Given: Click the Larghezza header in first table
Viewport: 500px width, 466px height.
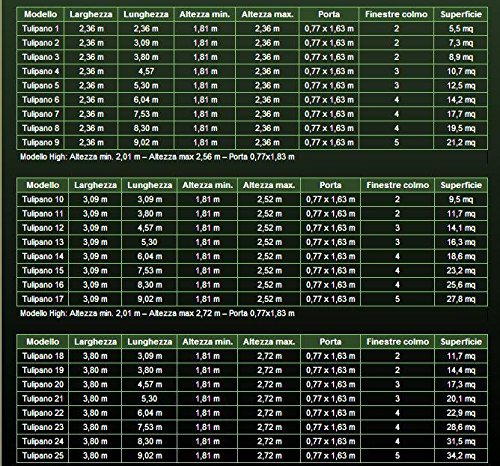Looking at the screenshot, I should click(x=91, y=14).
